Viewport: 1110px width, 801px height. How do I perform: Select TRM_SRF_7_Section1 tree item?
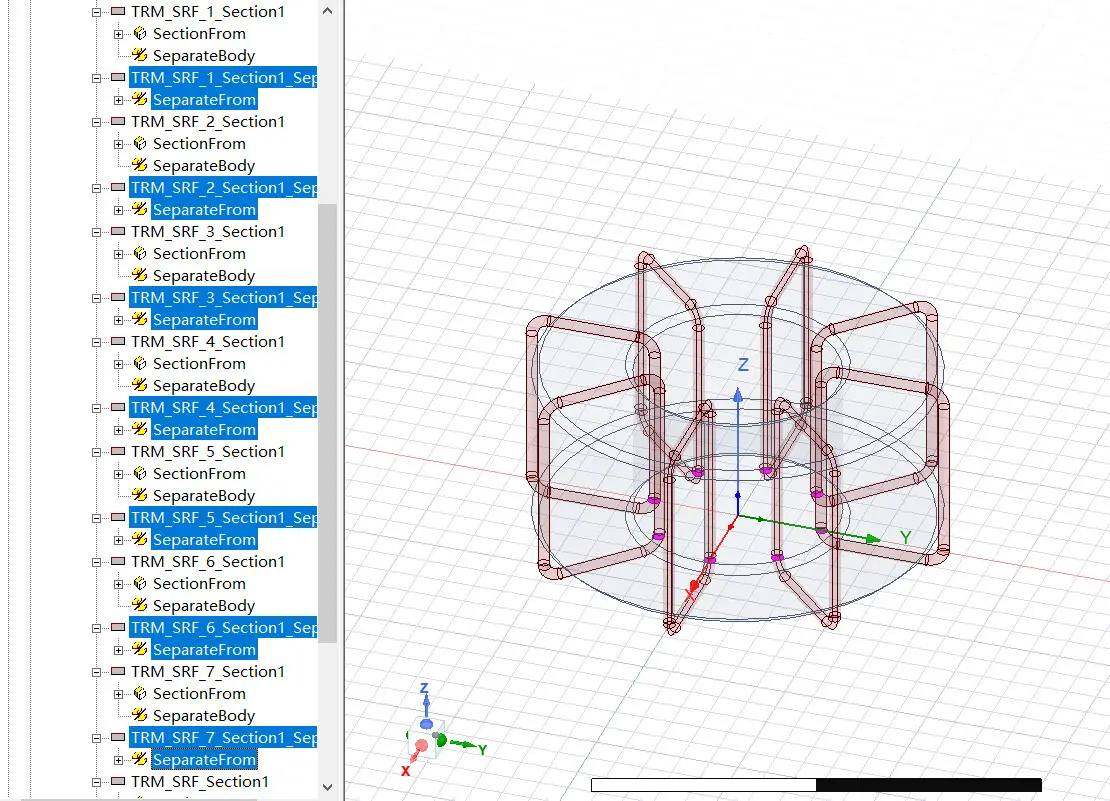[208, 672]
